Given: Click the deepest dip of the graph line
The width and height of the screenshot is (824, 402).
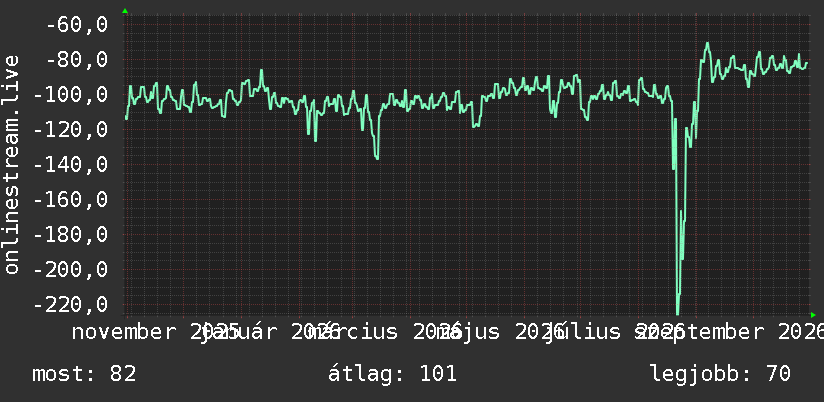Looking at the screenshot, I should tap(677, 313).
